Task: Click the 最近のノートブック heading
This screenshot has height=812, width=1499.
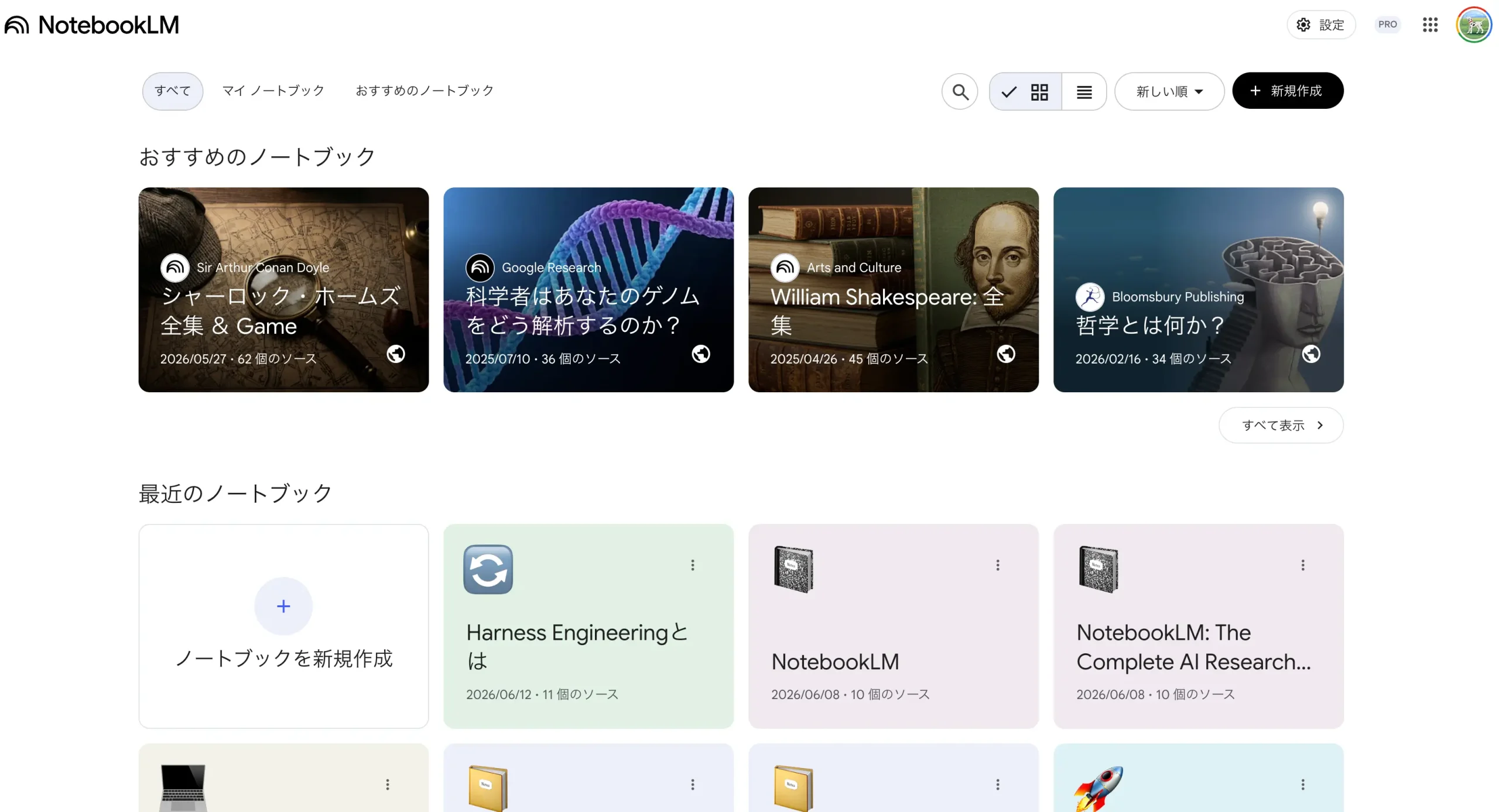Action: [235, 493]
